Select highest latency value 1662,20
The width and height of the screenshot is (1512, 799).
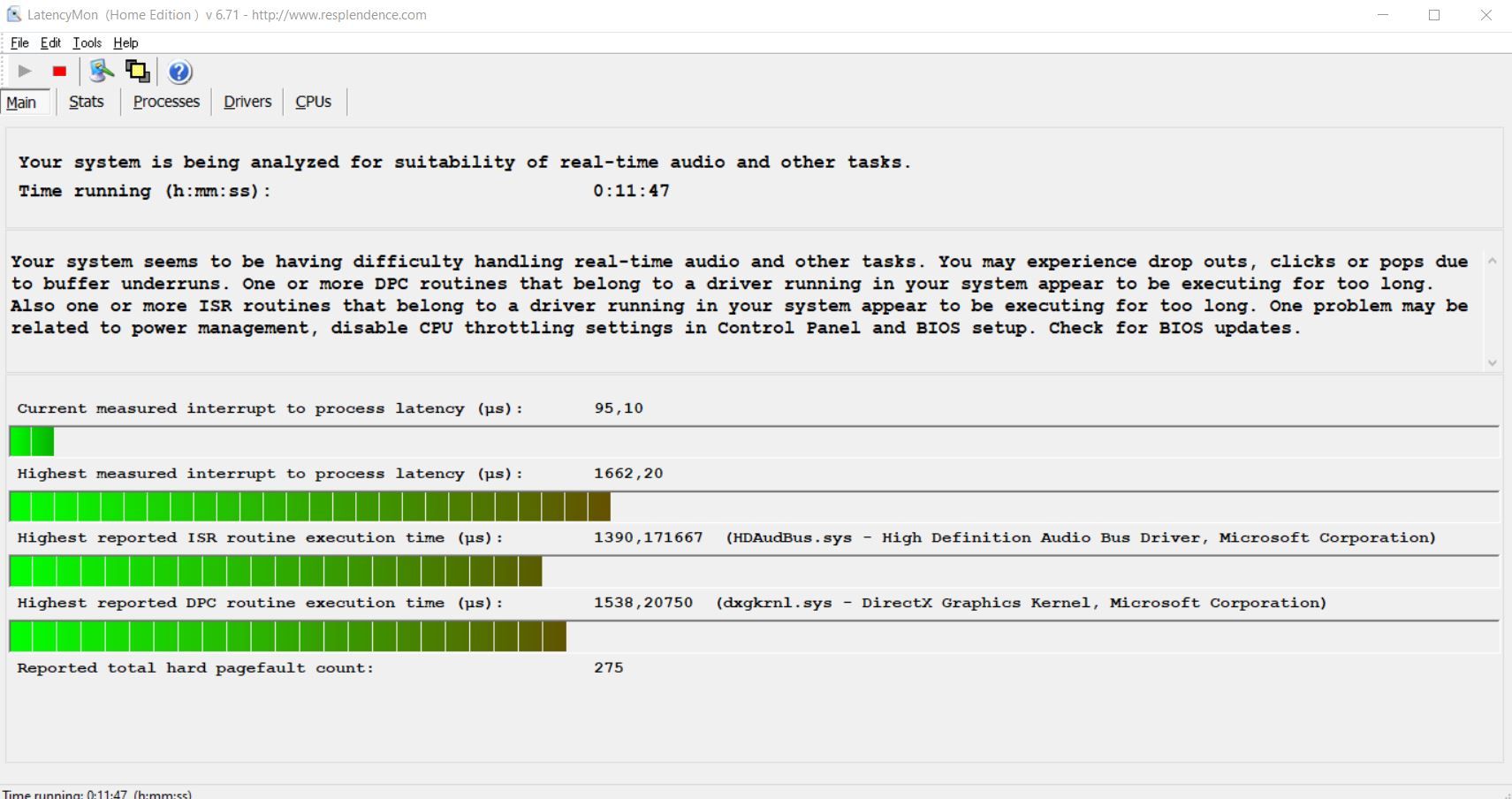[x=628, y=474]
